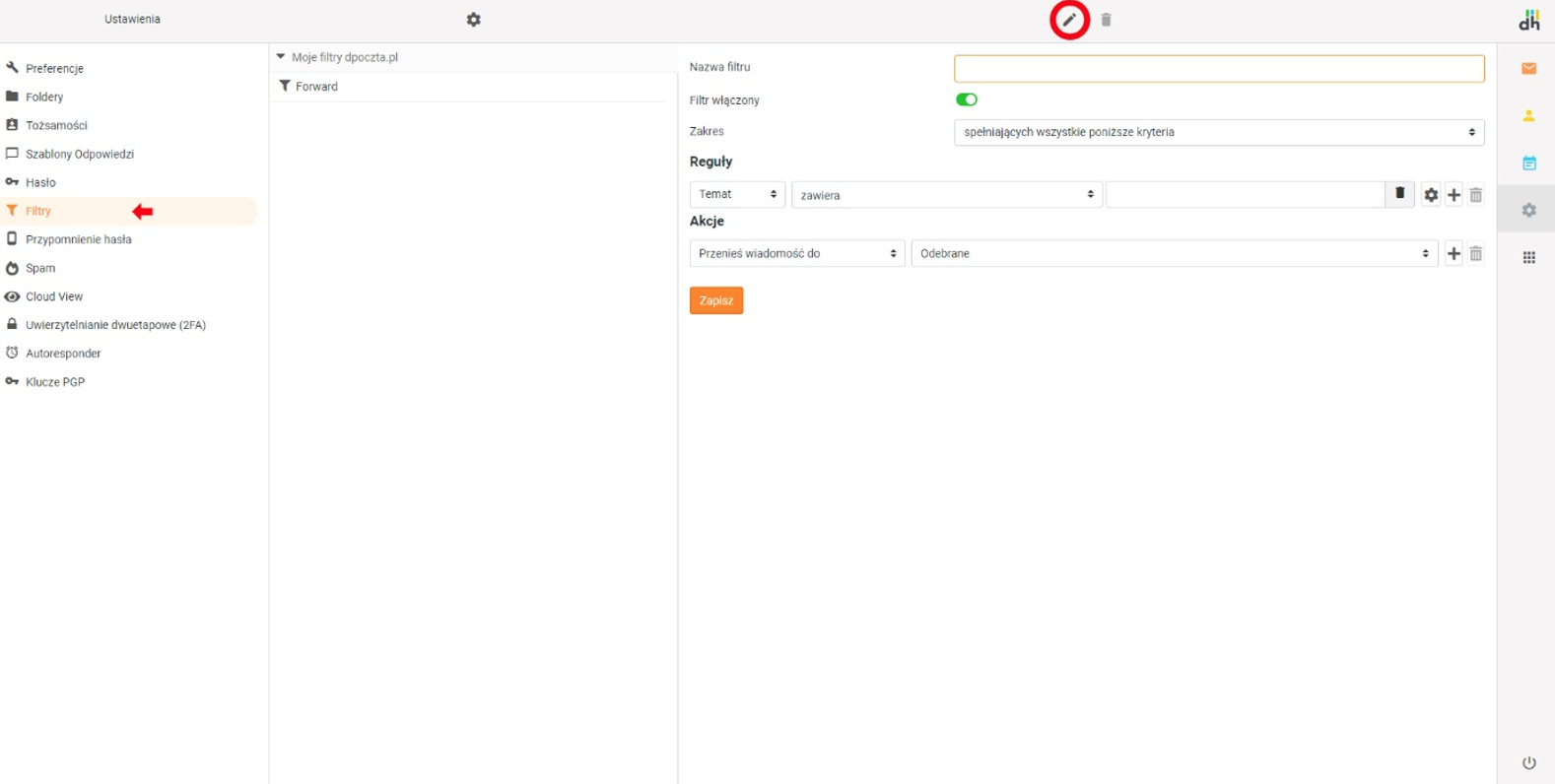1555x784 pixels.
Task: Click the pencil edit filter icon
Action: pyautogui.click(x=1069, y=20)
